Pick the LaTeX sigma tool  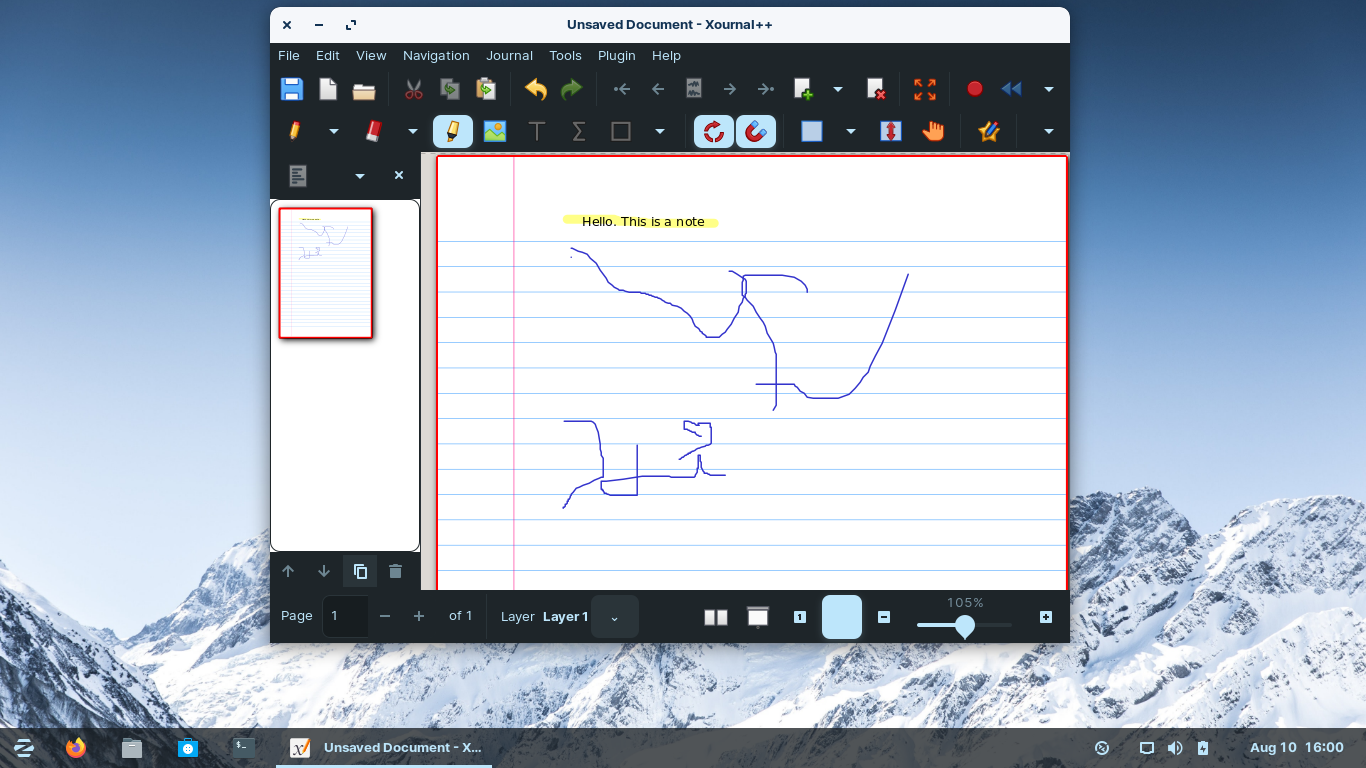[579, 131]
